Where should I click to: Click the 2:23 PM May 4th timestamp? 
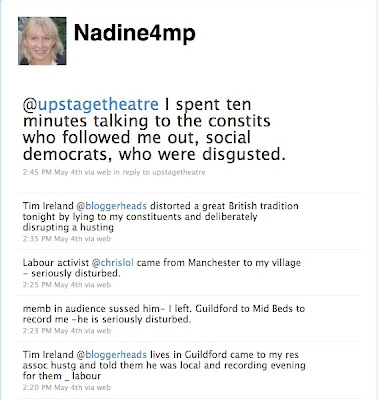pos(50,331)
